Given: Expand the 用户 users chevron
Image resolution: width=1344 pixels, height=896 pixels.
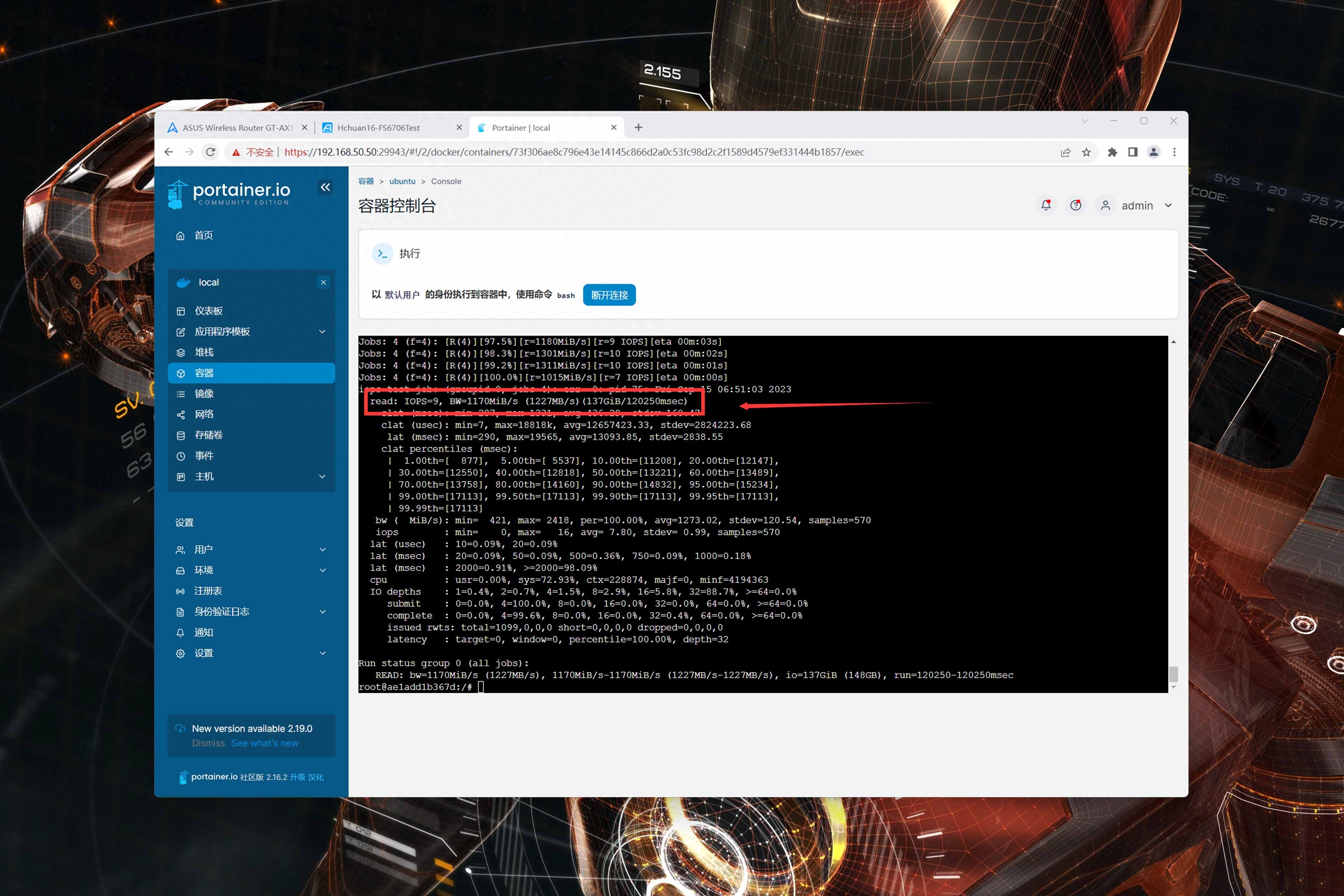Looking at the screenshot, I should click(x=322, y=550).
